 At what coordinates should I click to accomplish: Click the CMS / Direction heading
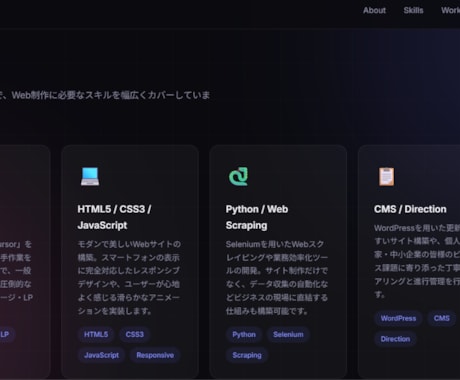coord(410,209)
